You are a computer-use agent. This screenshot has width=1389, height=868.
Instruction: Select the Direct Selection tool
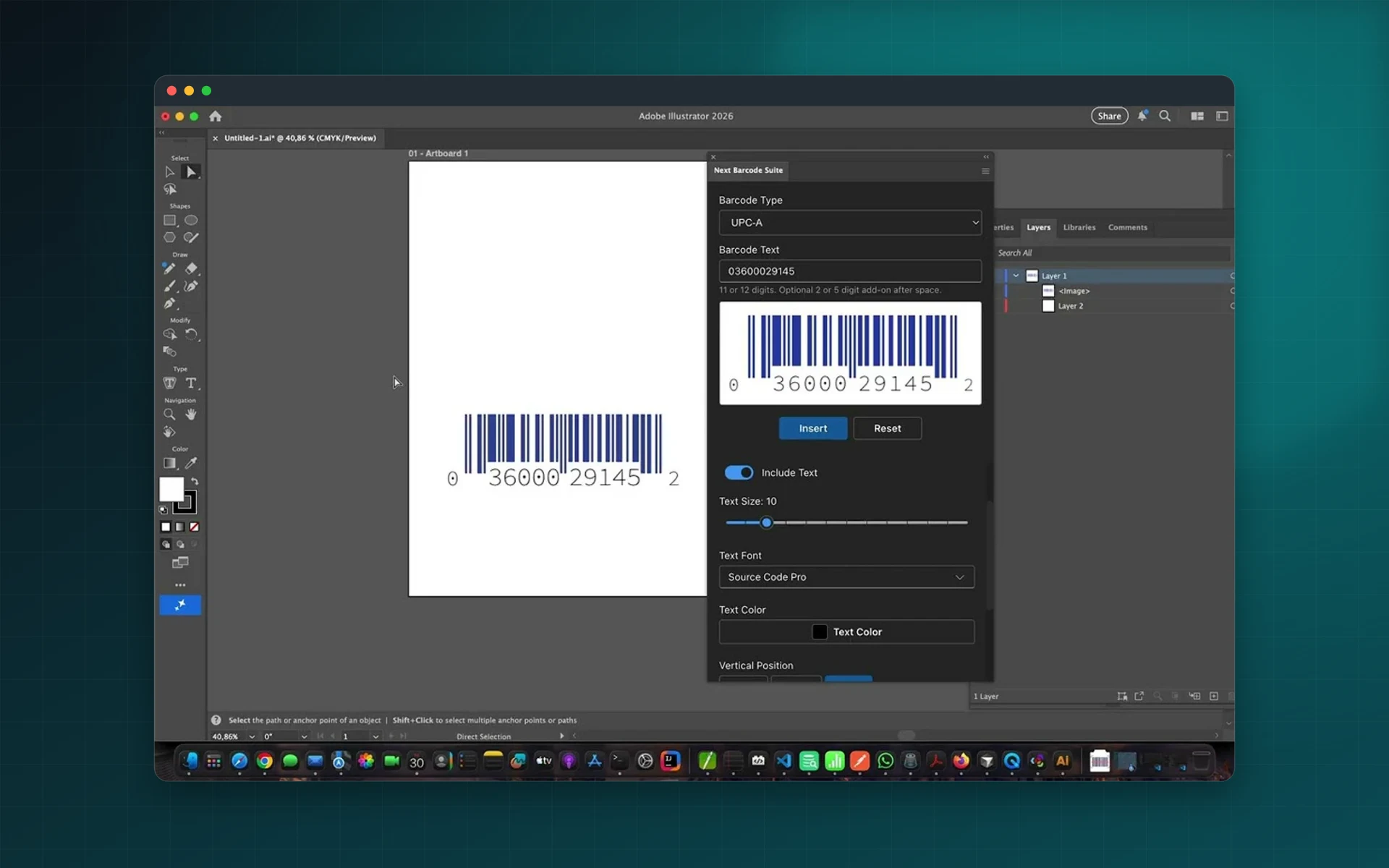coord(191,172)
